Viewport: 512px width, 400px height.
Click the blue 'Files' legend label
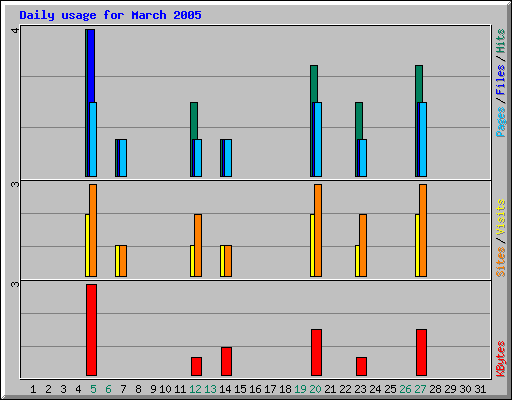(x=500, y=80)
